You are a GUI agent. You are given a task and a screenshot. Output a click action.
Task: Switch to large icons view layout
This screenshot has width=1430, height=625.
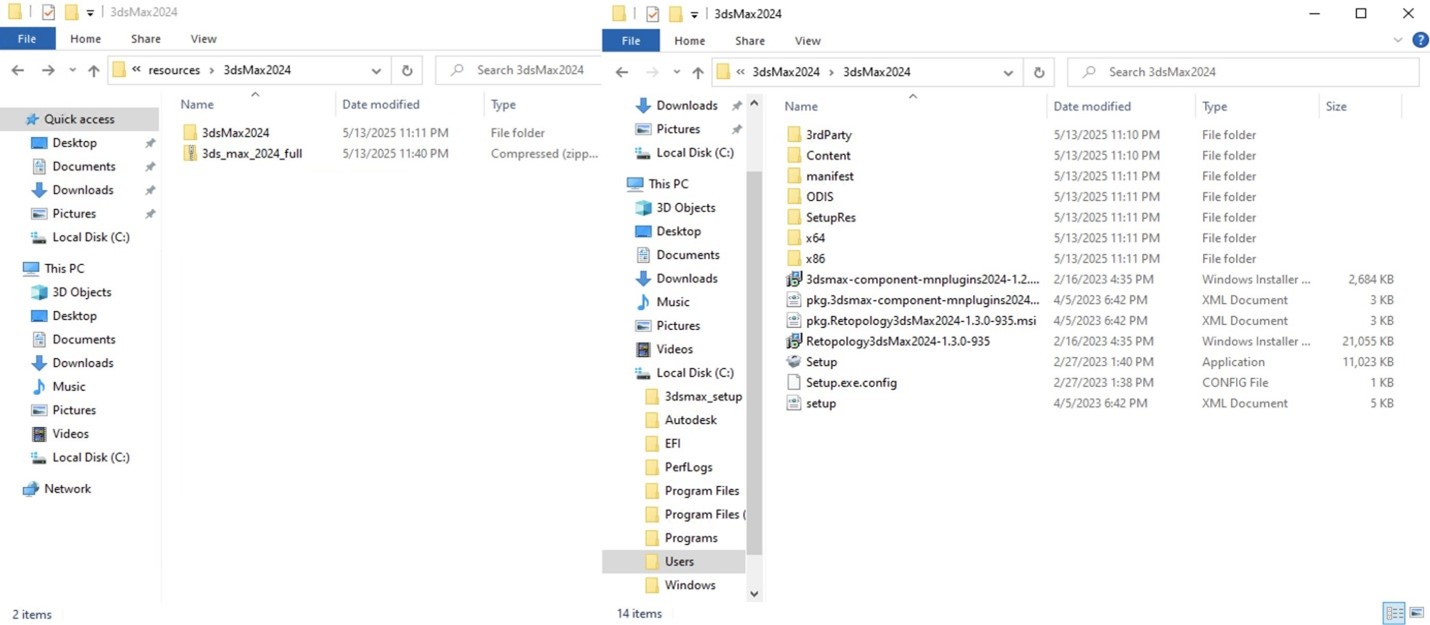pos(1415,613)
